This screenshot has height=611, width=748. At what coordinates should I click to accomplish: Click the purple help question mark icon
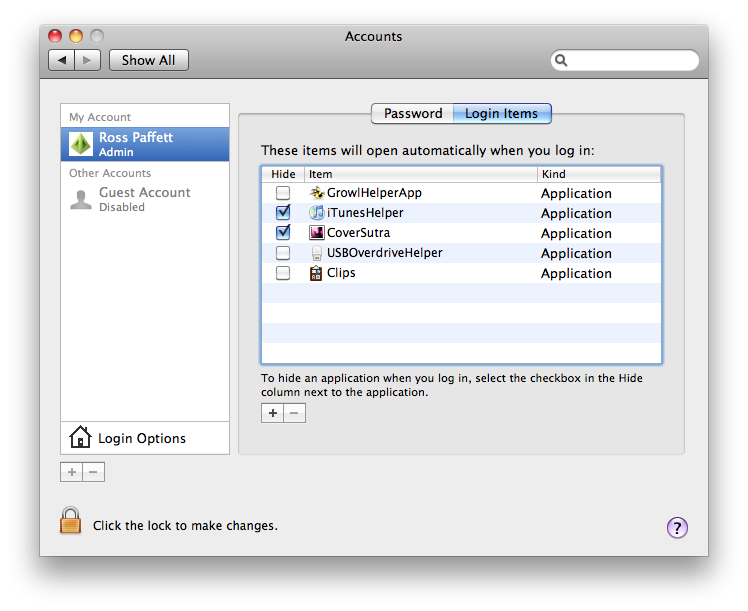(677, 527)
